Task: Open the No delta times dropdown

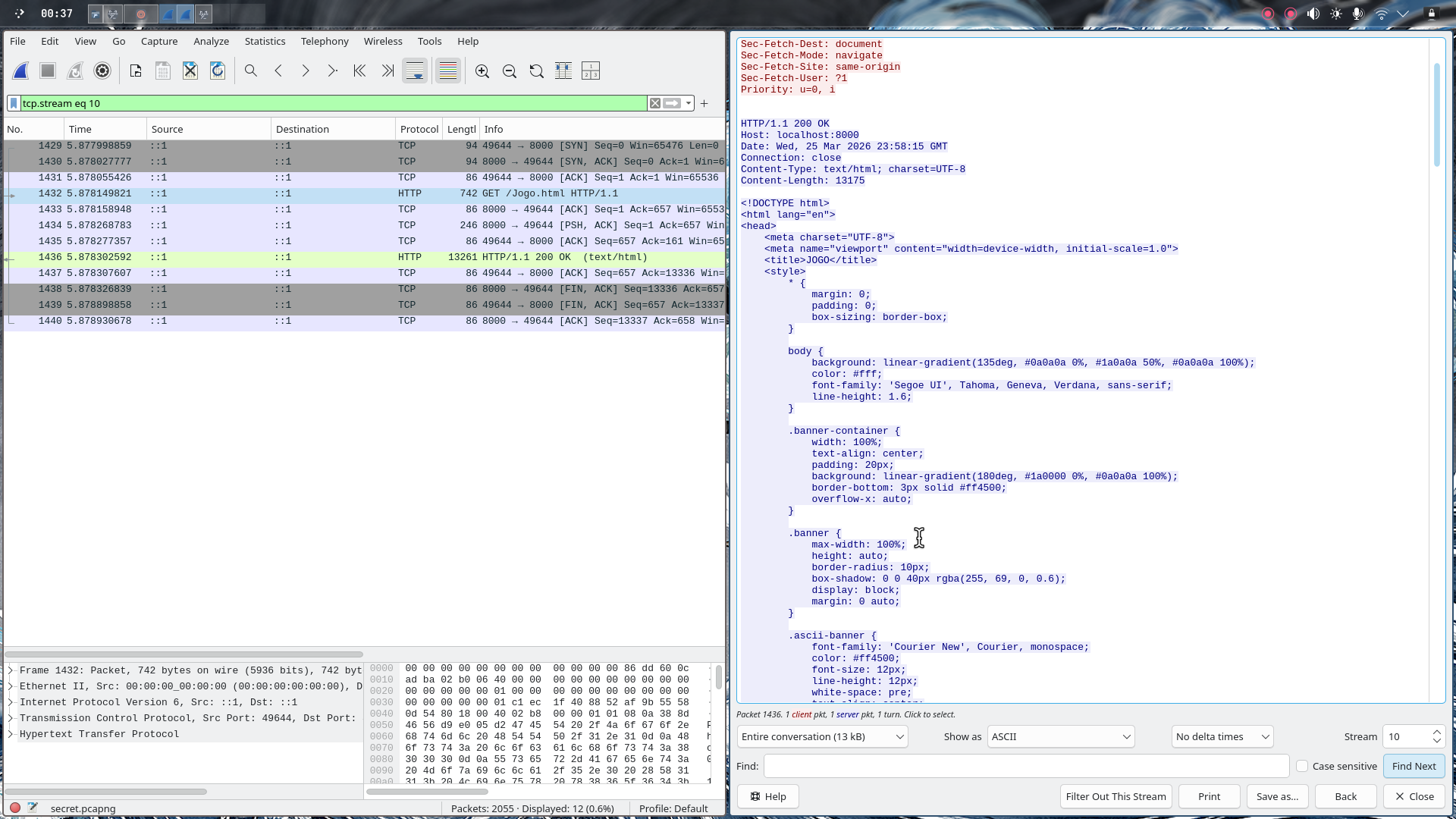Action: (x=1221, y=736)
